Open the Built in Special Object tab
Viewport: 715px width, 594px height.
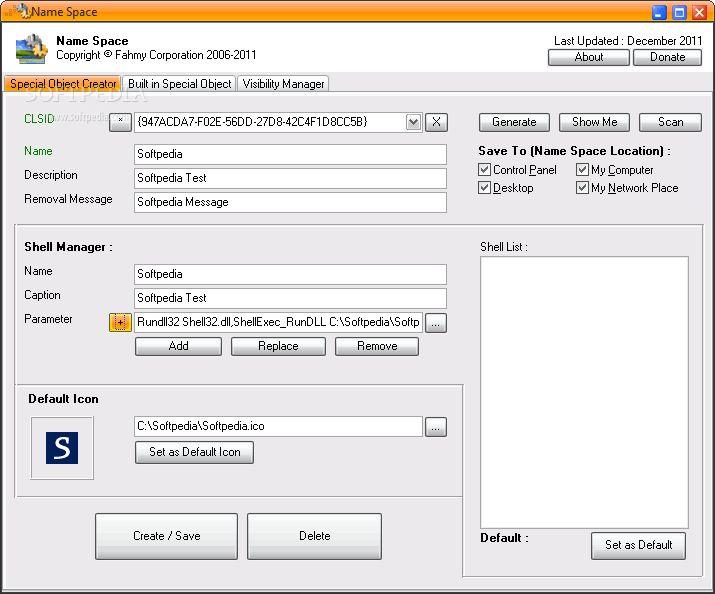click(x=179, y=83)
